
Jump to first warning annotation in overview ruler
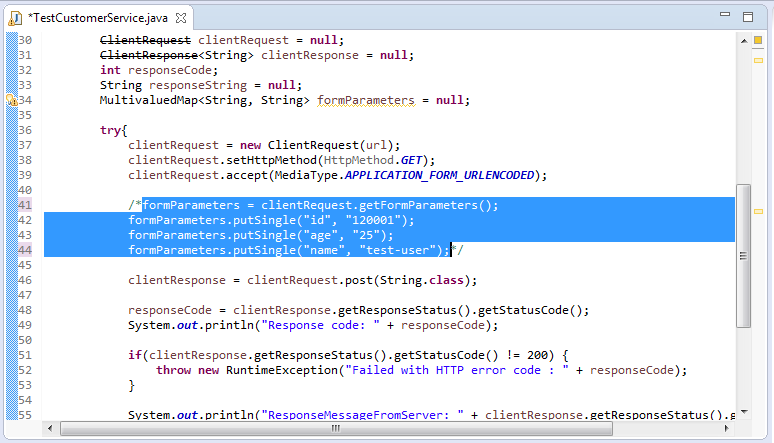758,60
